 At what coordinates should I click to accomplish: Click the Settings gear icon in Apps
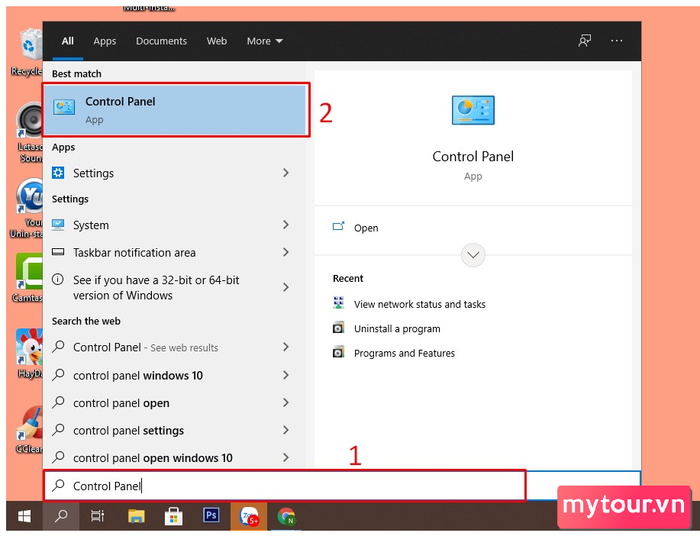coord(58,173)
